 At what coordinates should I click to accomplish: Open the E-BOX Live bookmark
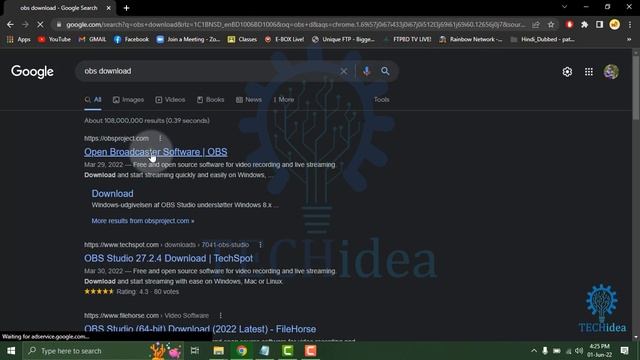284,39
